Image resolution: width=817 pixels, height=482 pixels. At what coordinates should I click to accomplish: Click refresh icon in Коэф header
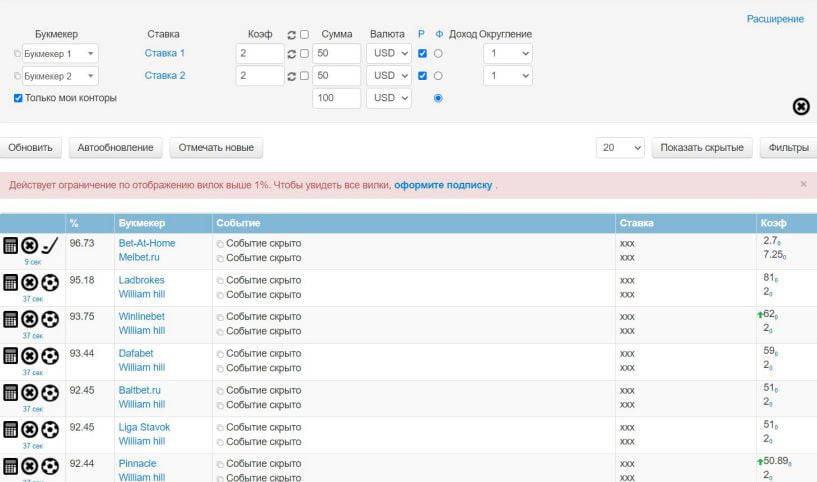[x=292, y=34]
